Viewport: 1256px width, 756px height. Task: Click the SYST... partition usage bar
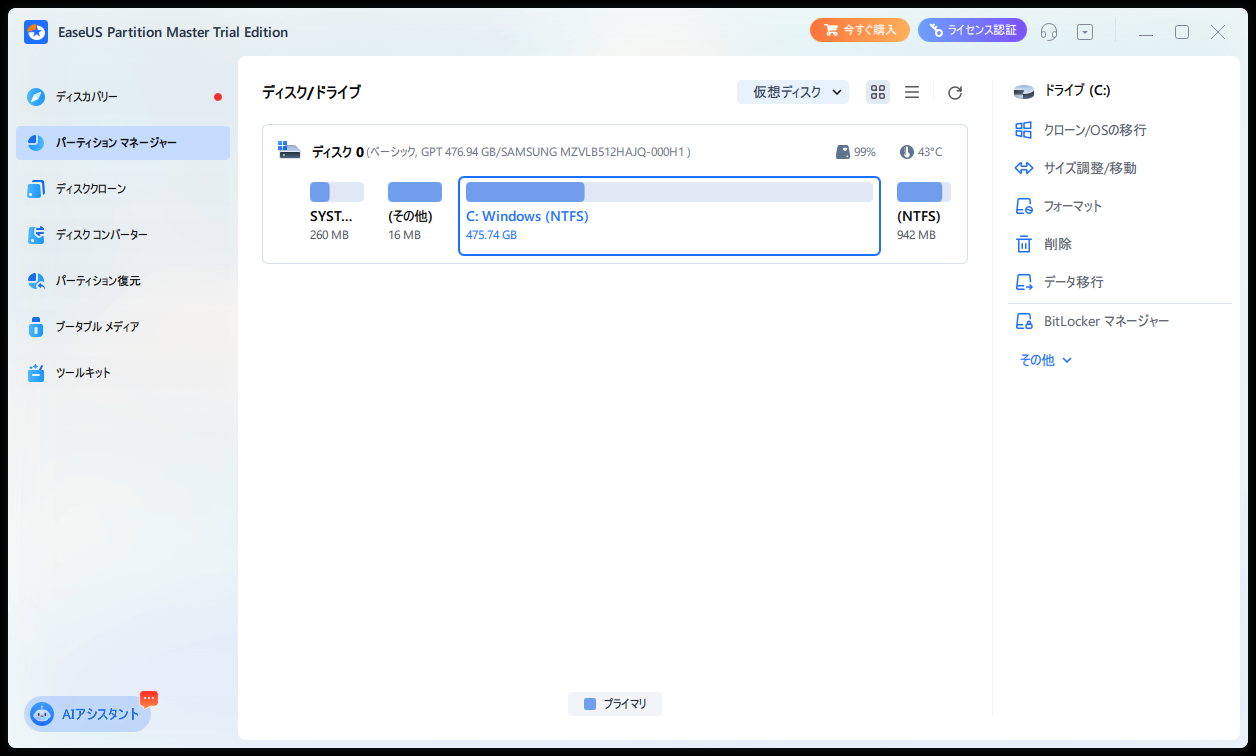pos(337,192)
